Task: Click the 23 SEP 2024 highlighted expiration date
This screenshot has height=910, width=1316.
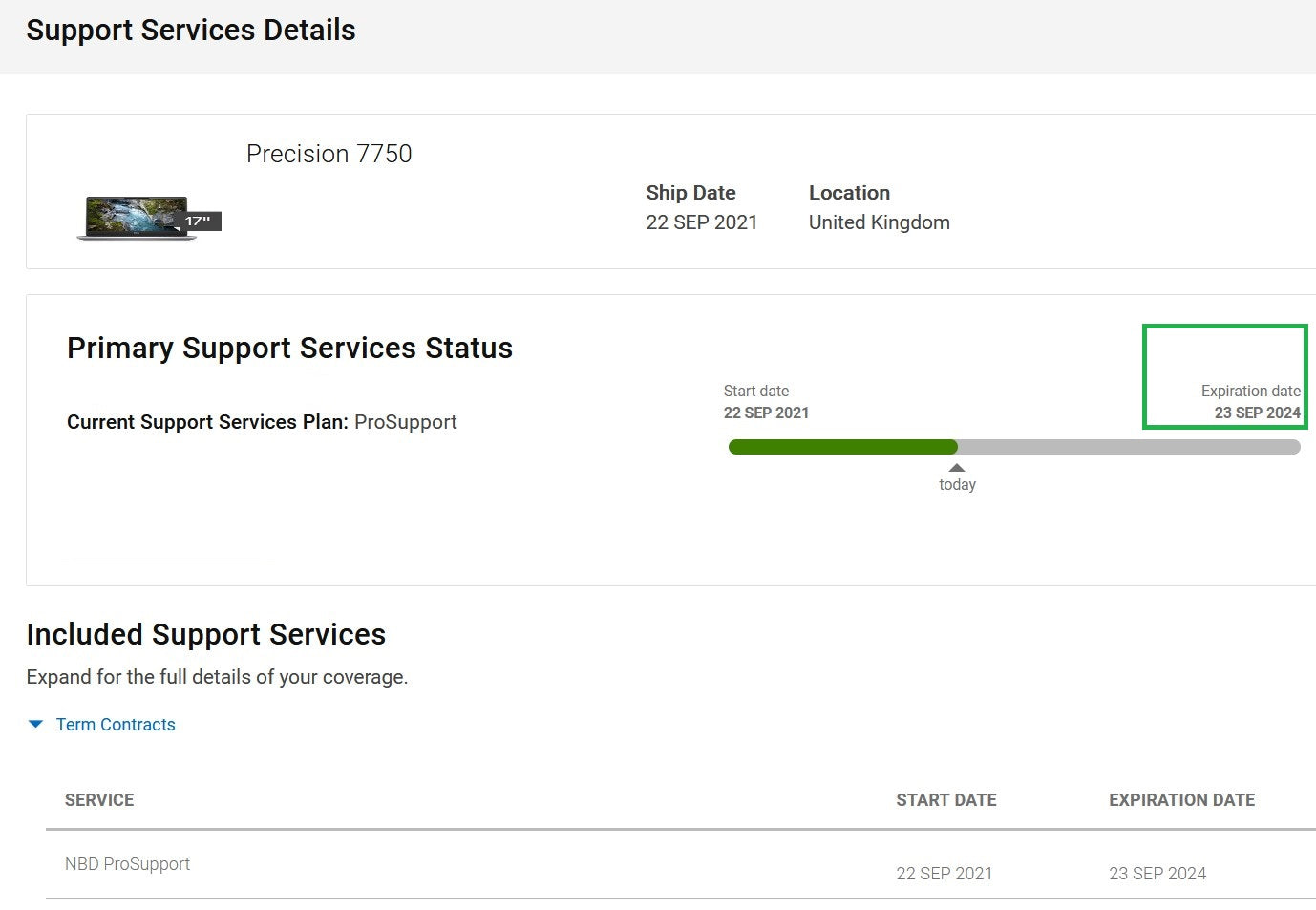Action: coord(1257,413)
